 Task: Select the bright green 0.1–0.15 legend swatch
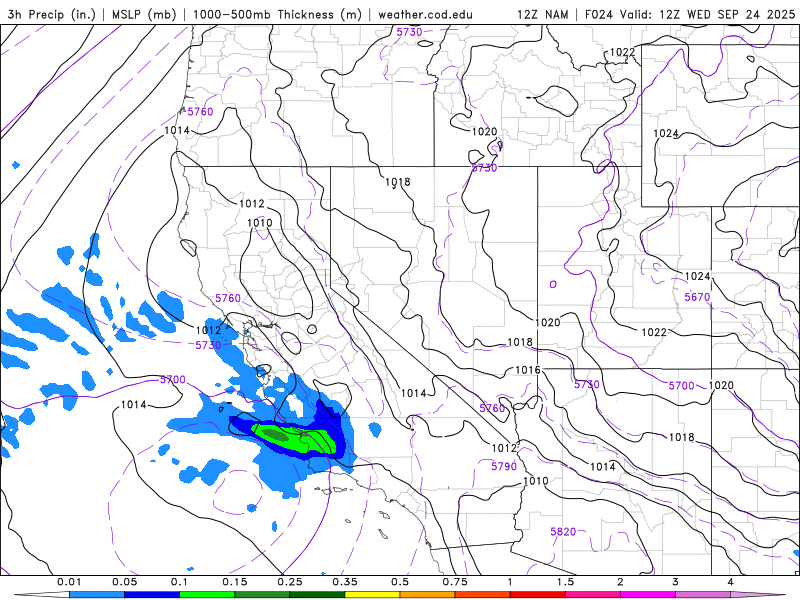tap(207, 595)
